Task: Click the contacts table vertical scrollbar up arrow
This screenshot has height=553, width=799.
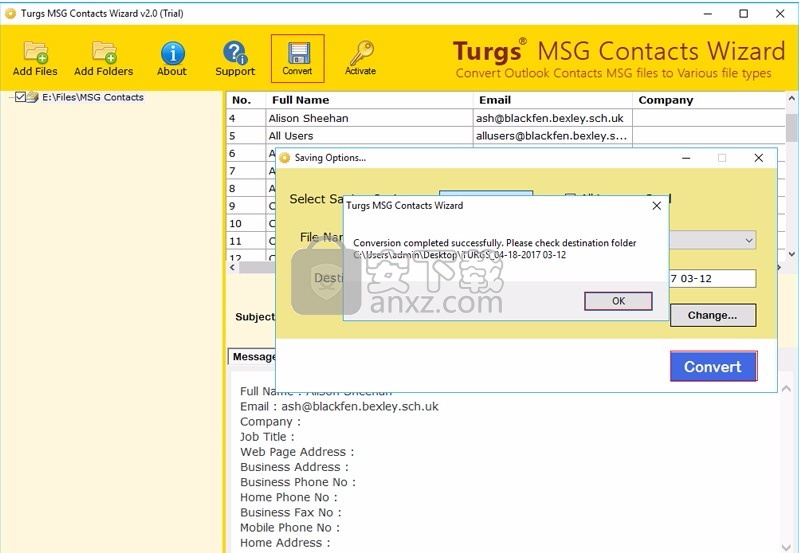Action: tap(791, 98)
